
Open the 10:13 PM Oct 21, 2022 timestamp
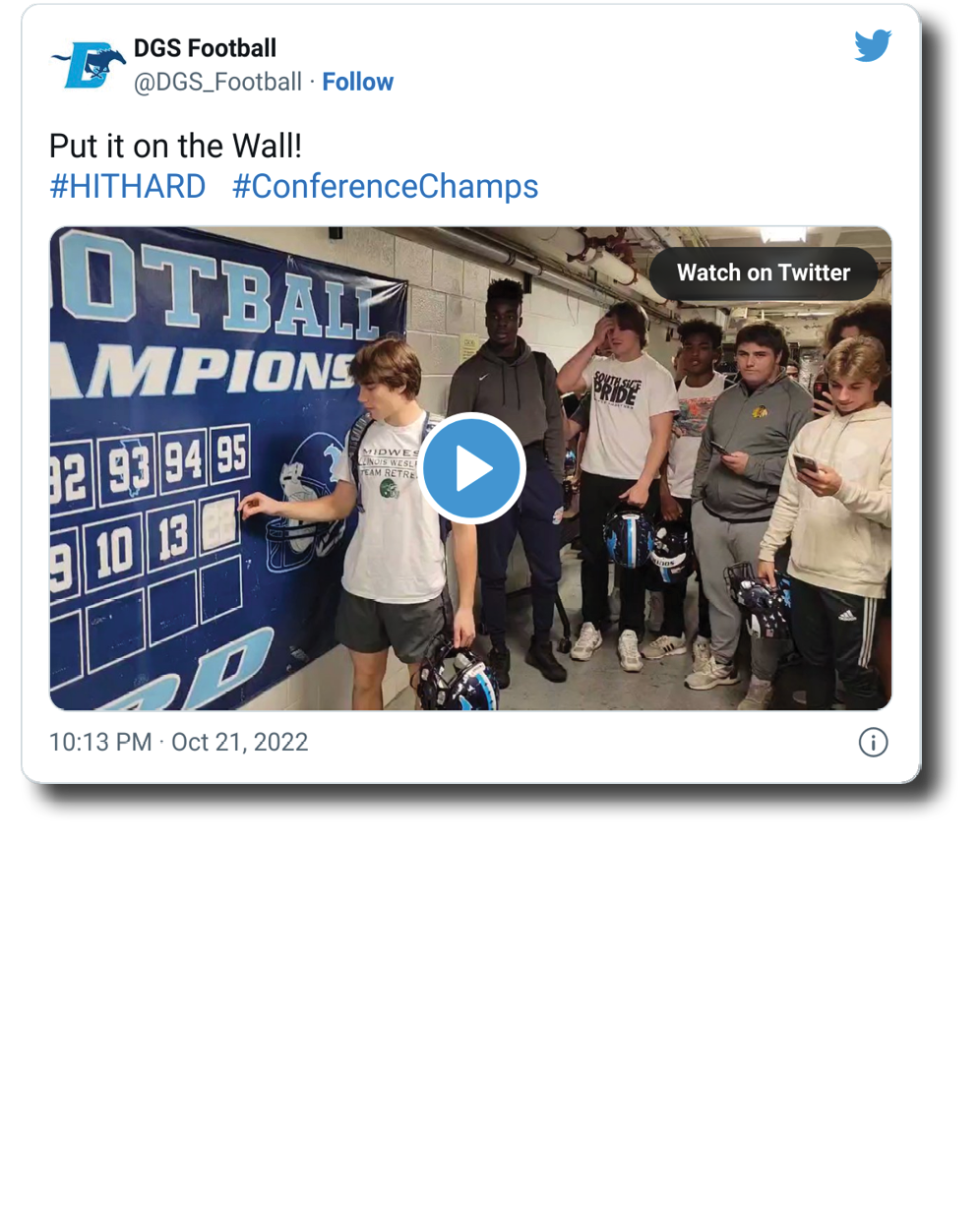(x=178, y=742)
